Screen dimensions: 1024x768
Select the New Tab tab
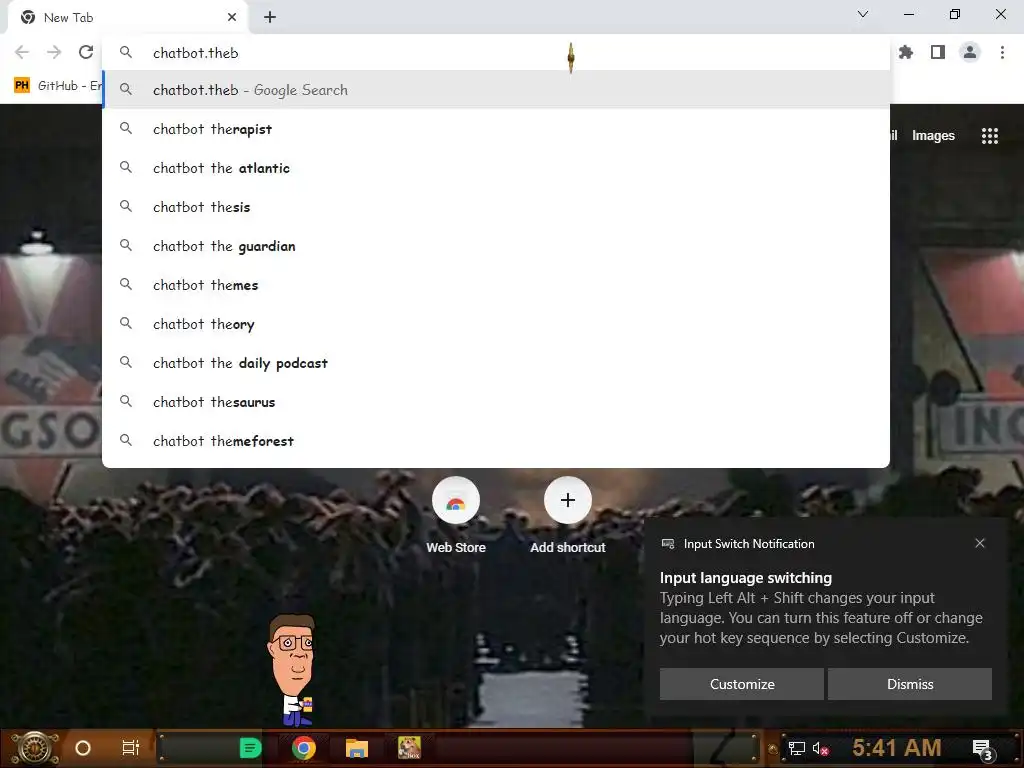tap(127, 18)
